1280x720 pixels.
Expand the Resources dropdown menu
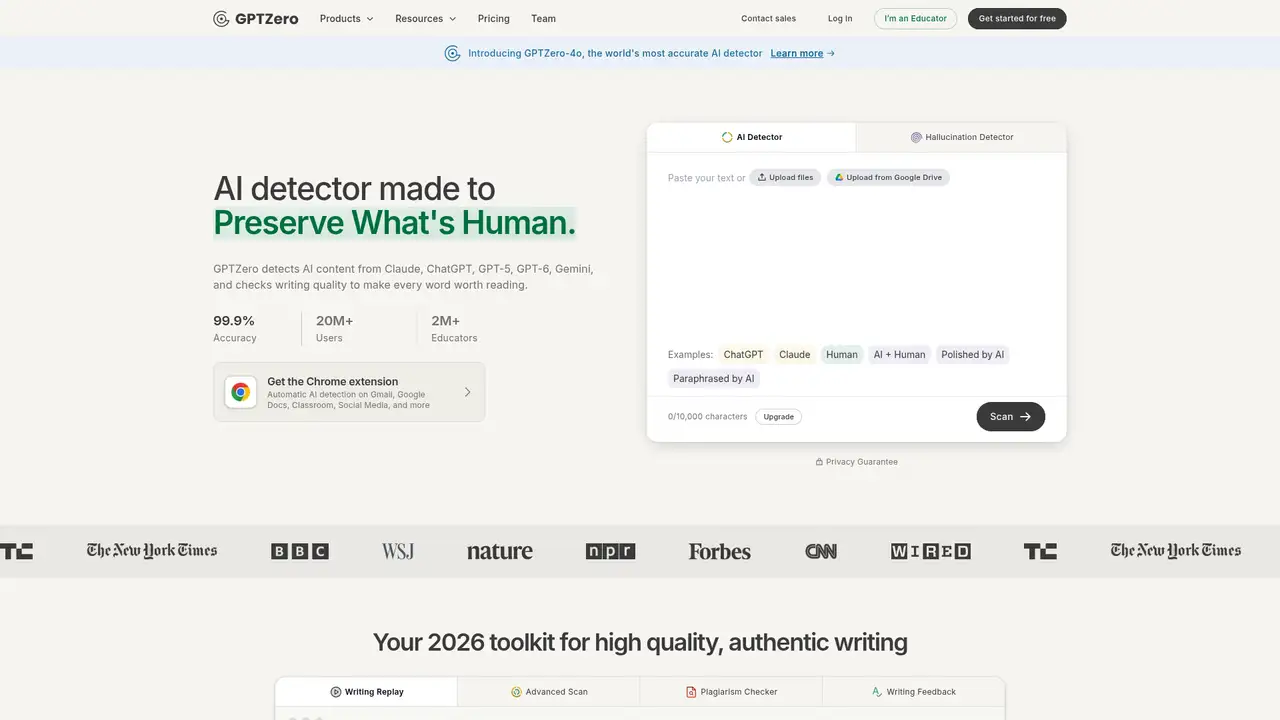coord(425,18)
